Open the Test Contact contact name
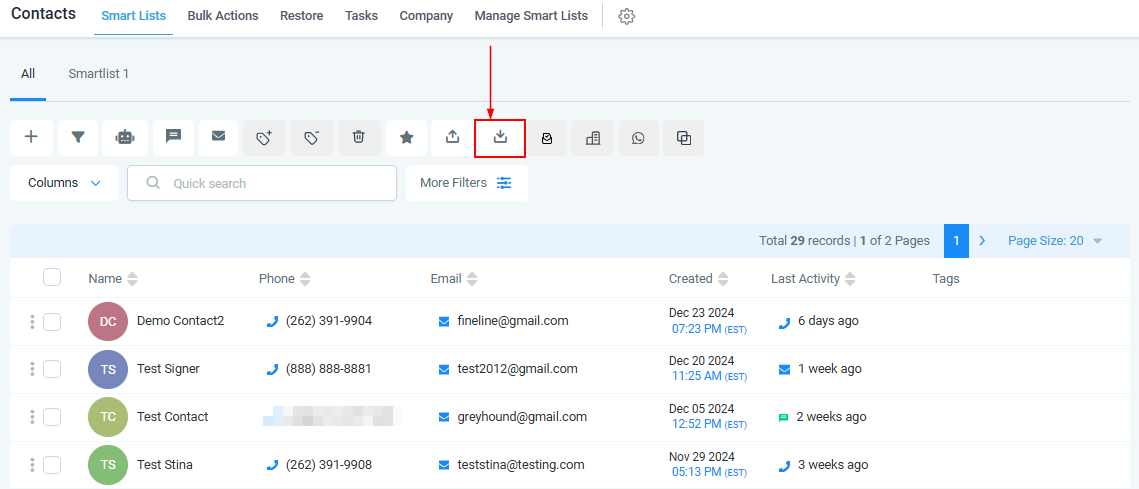Image resolution: width=1139 pixels, height=489 pixels. pyautogui.click(x=173, y=416)
